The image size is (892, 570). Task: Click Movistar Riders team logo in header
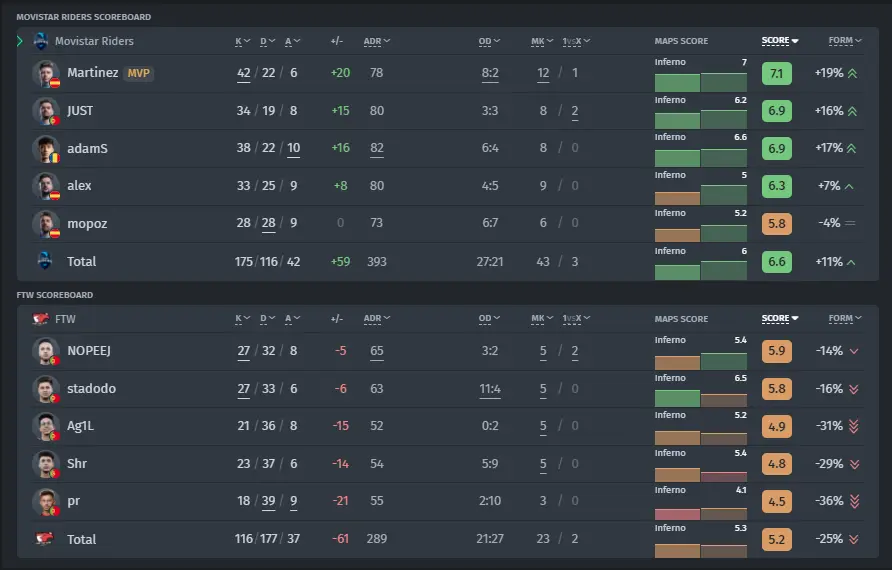tap(41, 41)
